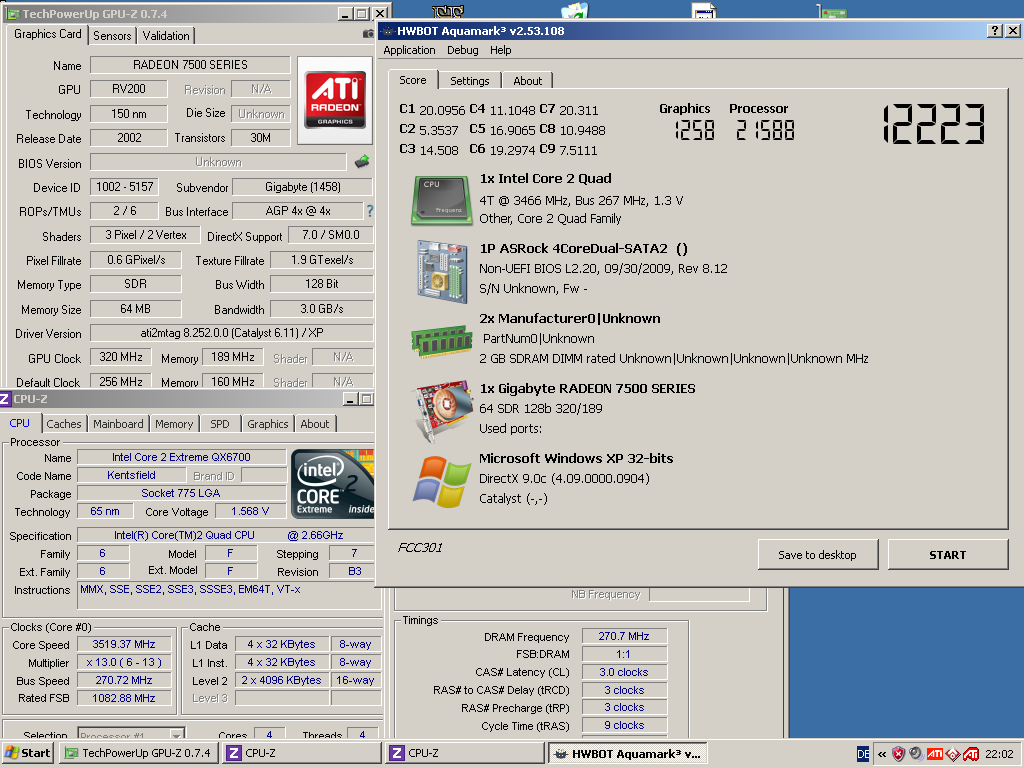
Task: Click the red shield security tray icon
Action: click(x=899, y=754)
